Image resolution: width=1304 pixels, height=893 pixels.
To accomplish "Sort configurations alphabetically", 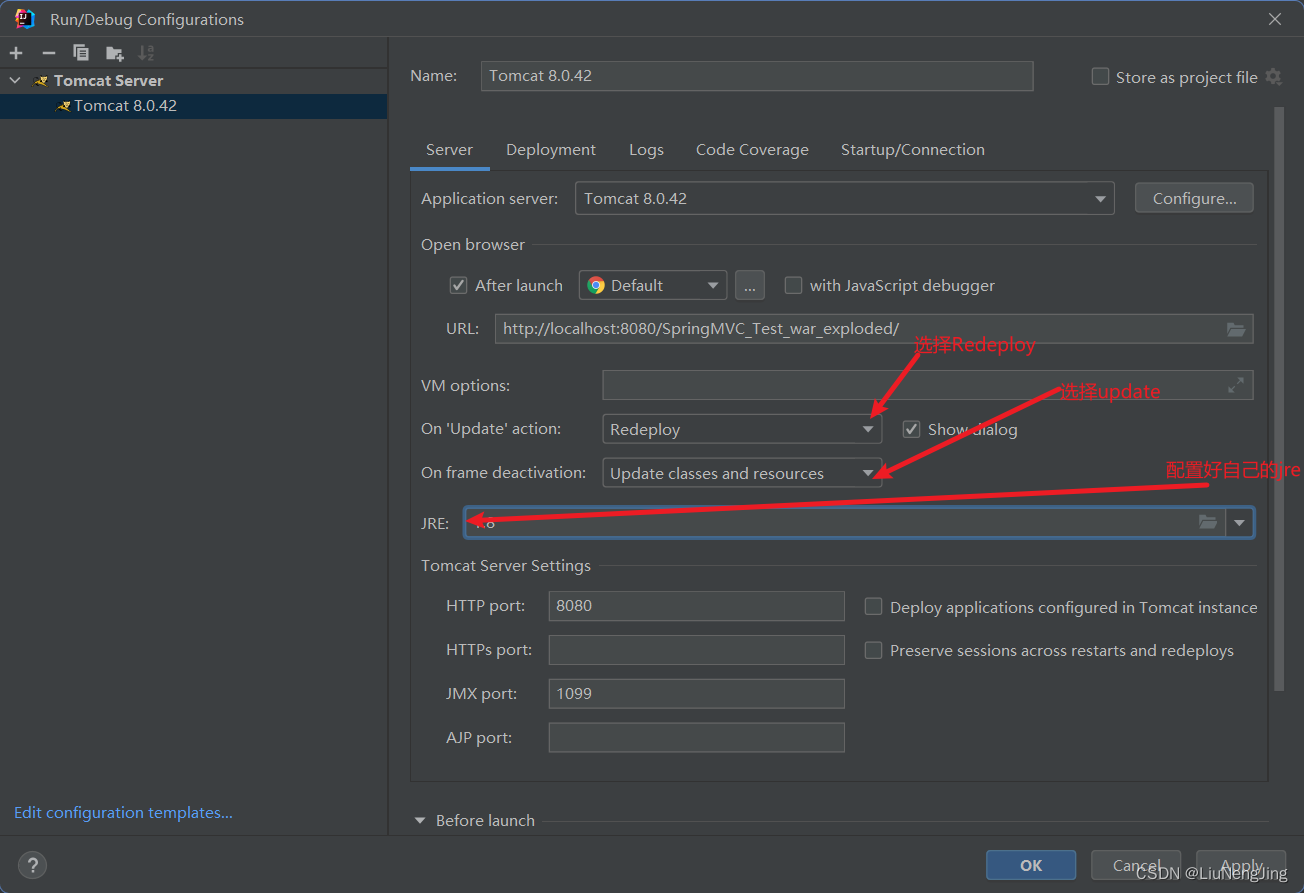I will (x=146, y=53).
